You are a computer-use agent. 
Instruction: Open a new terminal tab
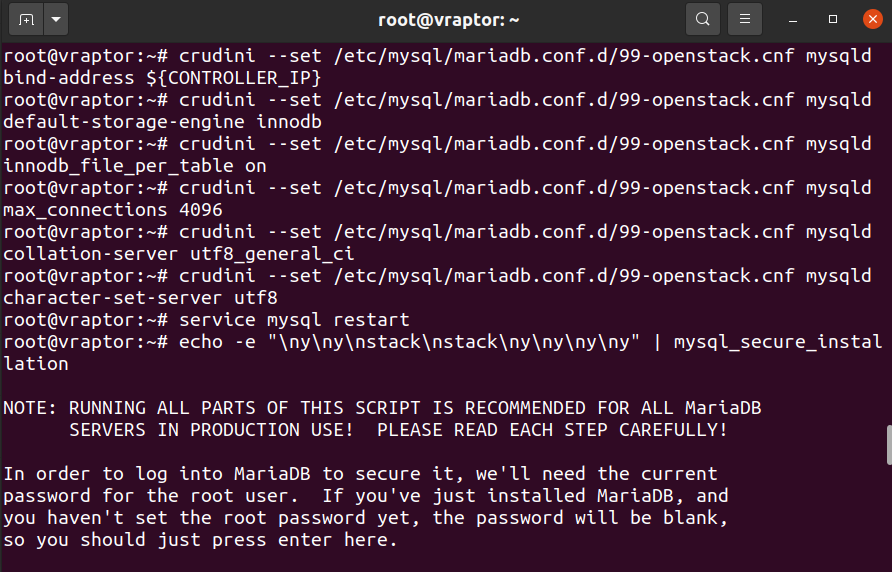(26, 19)
